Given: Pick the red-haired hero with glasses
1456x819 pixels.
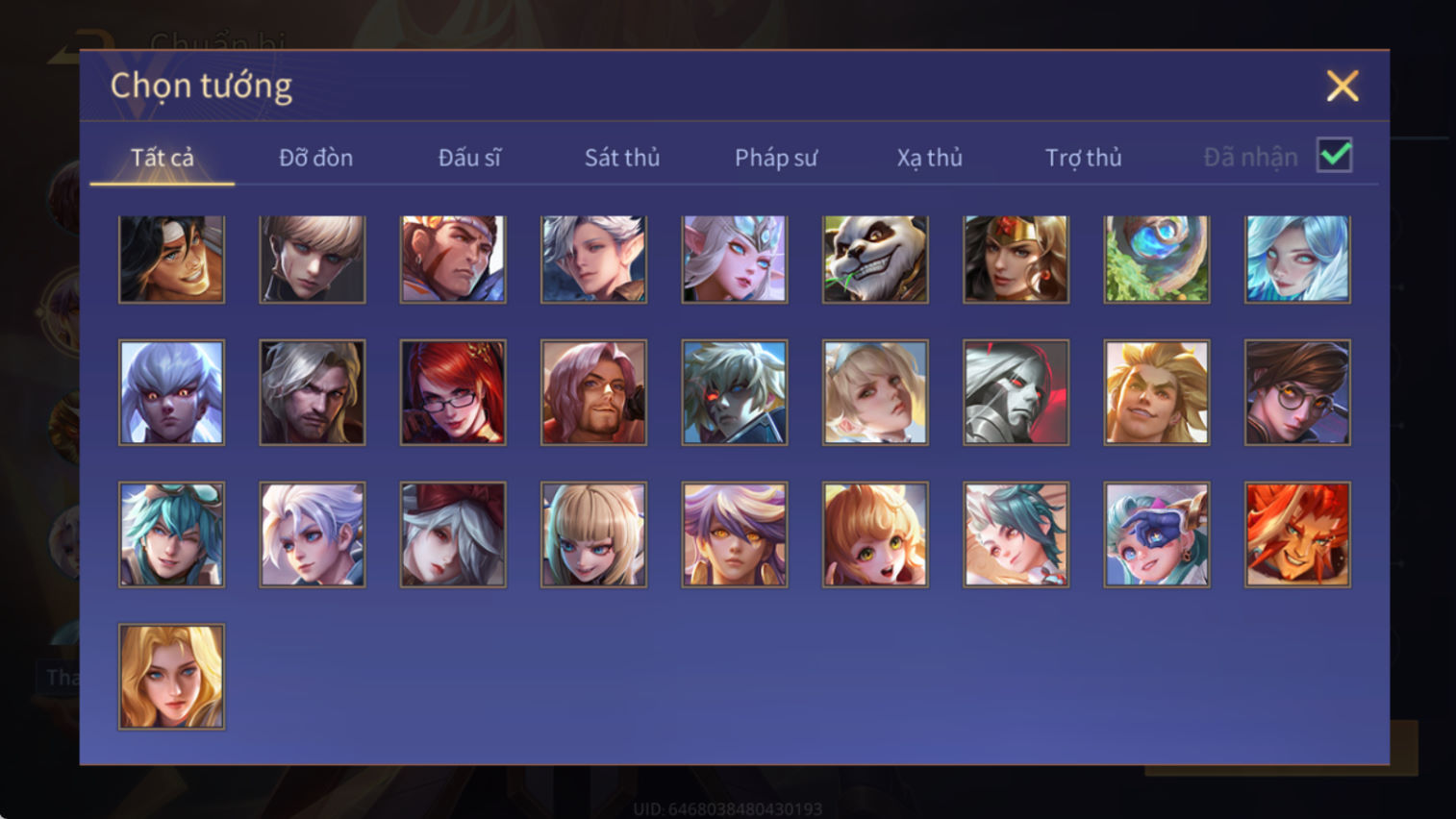Looking at the screenshot, I should [453, 392].
